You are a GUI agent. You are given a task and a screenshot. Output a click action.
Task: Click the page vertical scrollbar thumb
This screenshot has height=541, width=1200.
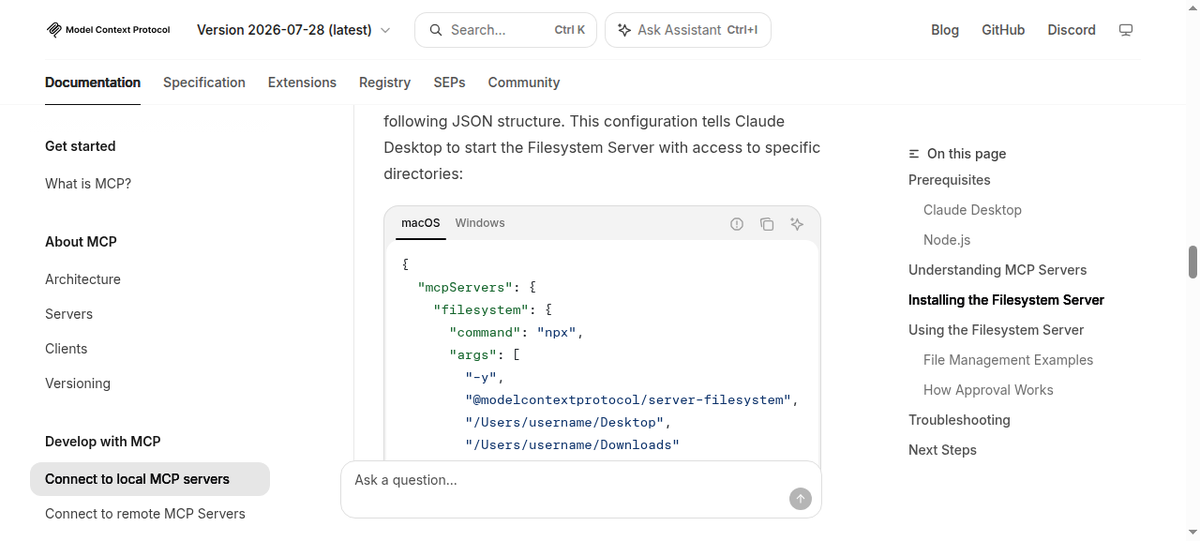coord(1192,262)
